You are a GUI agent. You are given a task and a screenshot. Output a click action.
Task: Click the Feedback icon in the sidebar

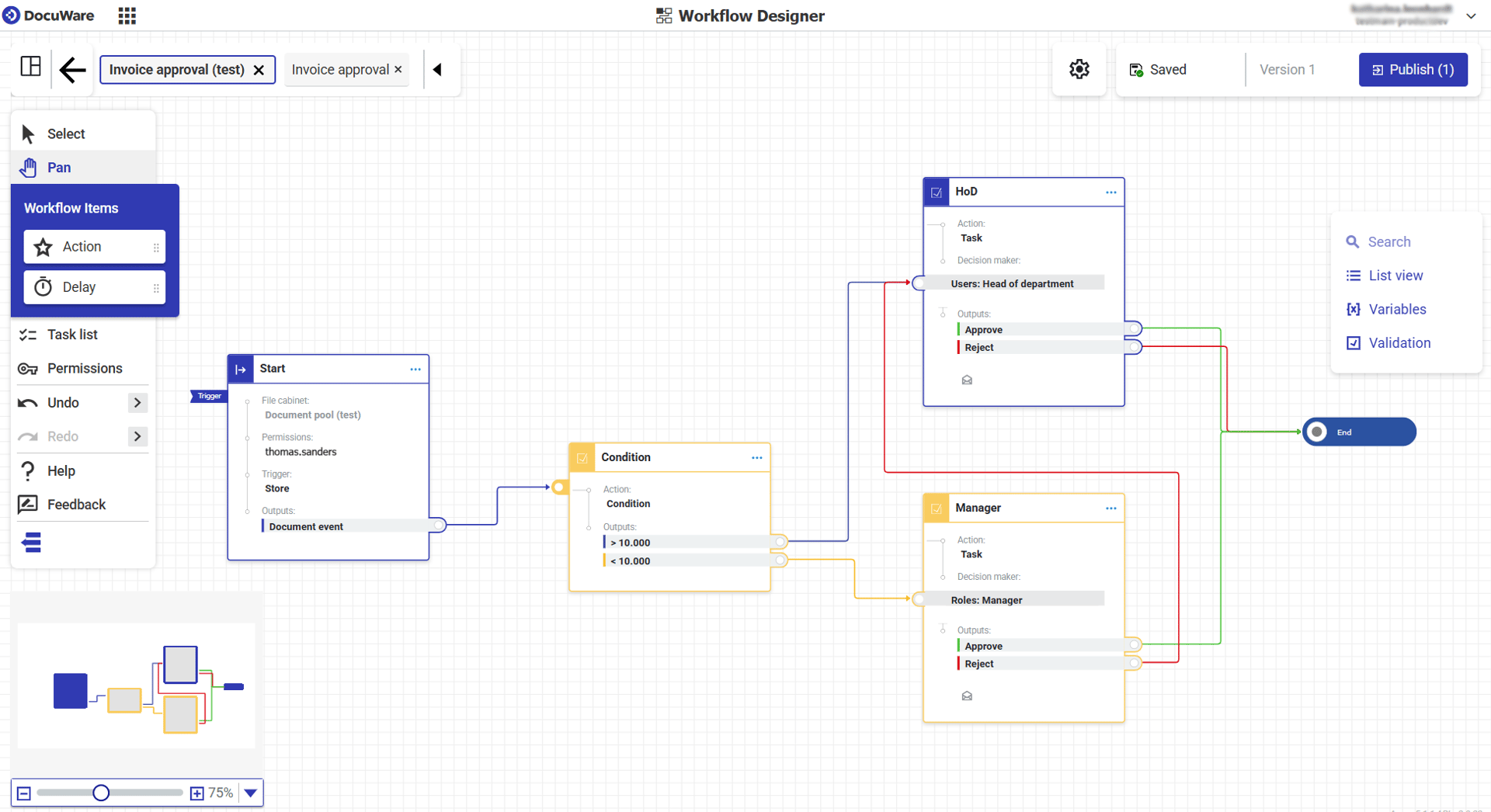click(x=27, y=504)
